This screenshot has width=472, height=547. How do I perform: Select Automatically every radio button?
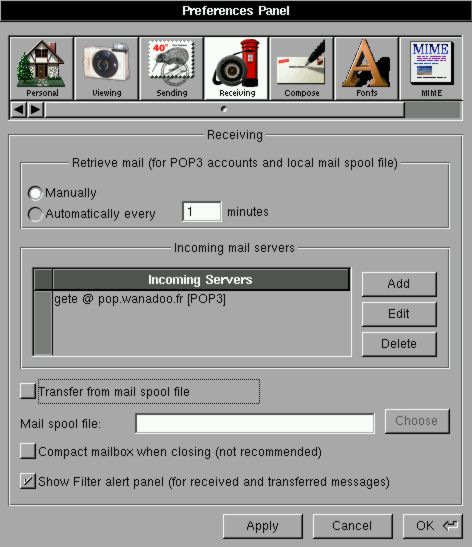pos(35,214)
